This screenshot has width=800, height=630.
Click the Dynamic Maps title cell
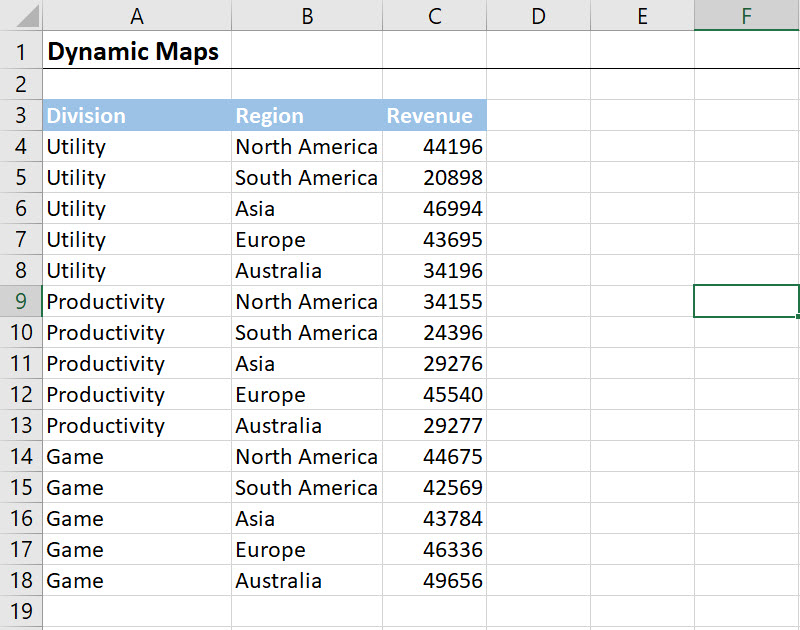click(133, 51)
